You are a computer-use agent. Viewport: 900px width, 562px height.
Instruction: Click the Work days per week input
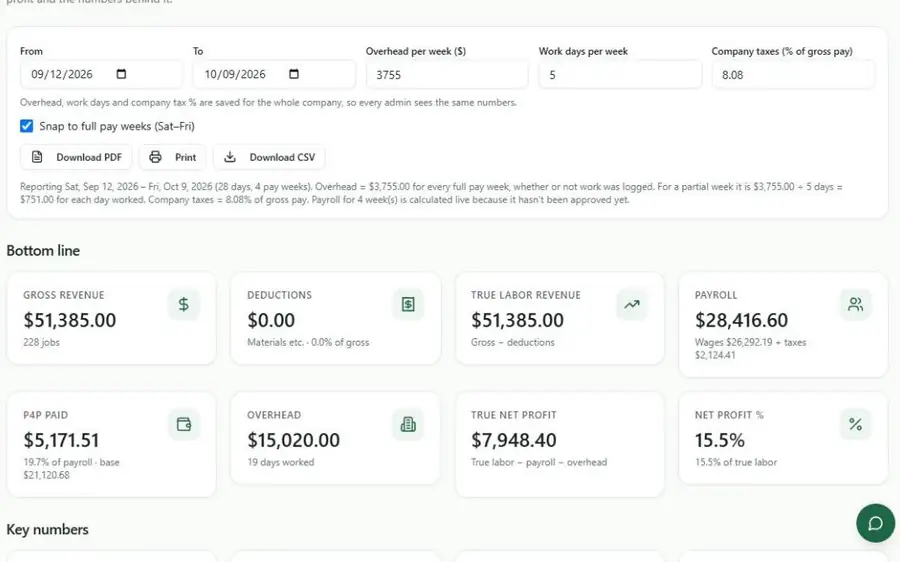(x=620, y=75)
